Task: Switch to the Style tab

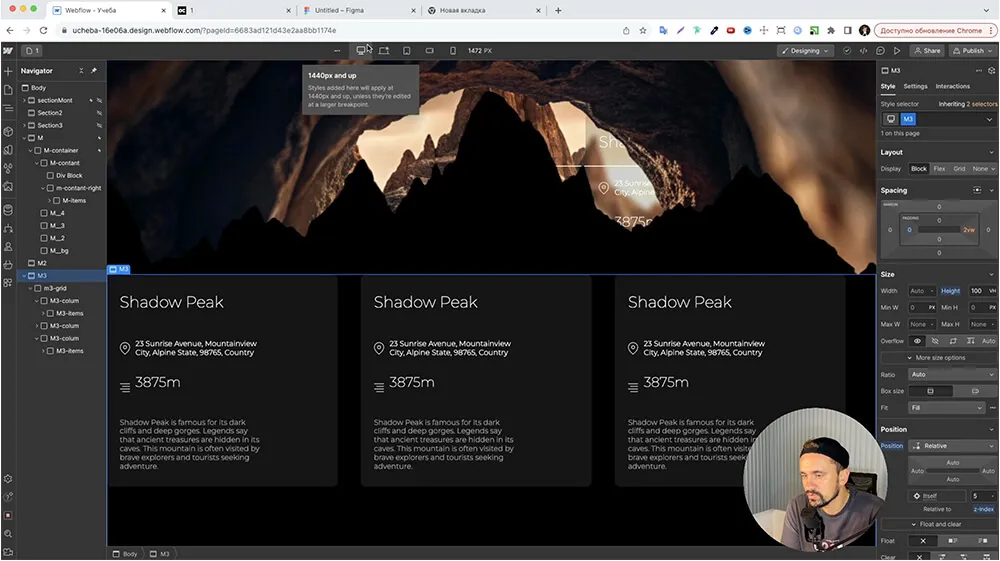Action: 888,86
